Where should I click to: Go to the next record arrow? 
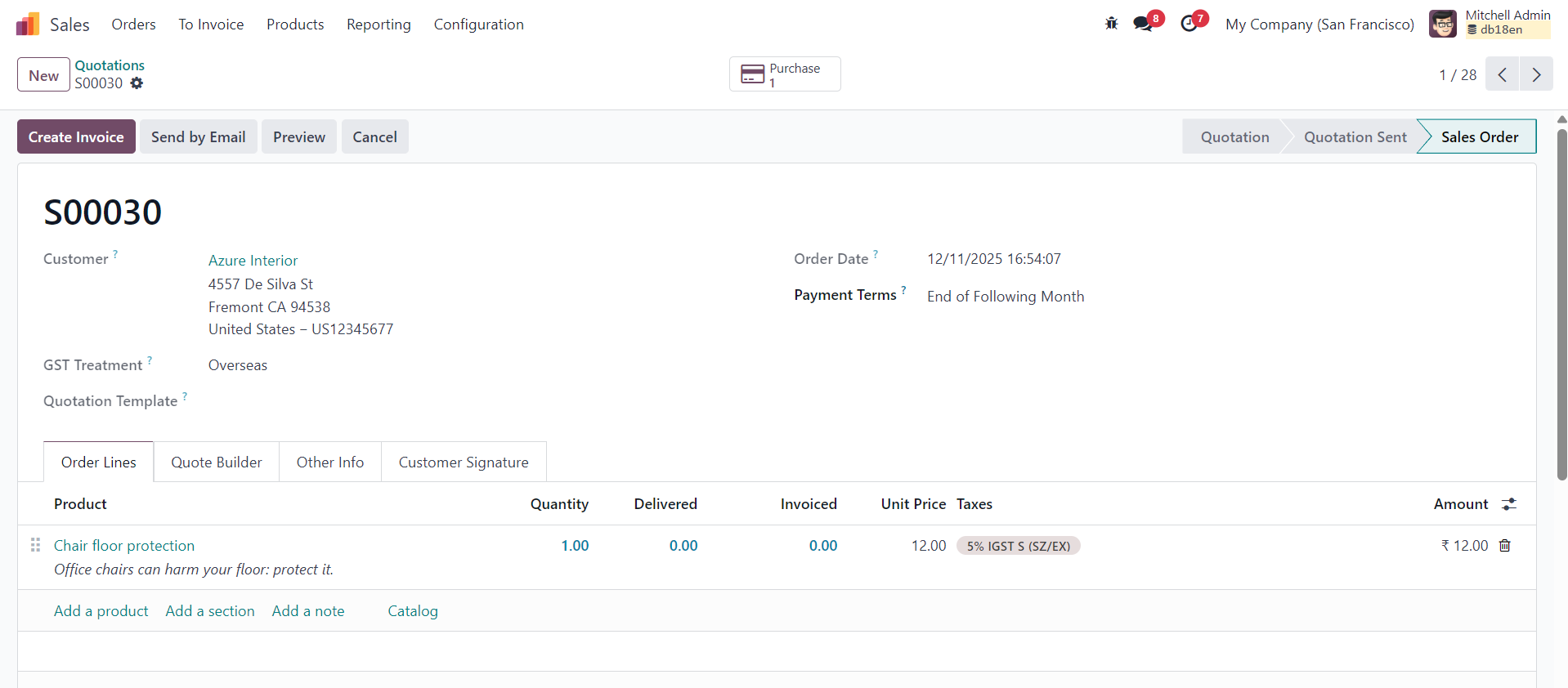tap(1536, 74)
